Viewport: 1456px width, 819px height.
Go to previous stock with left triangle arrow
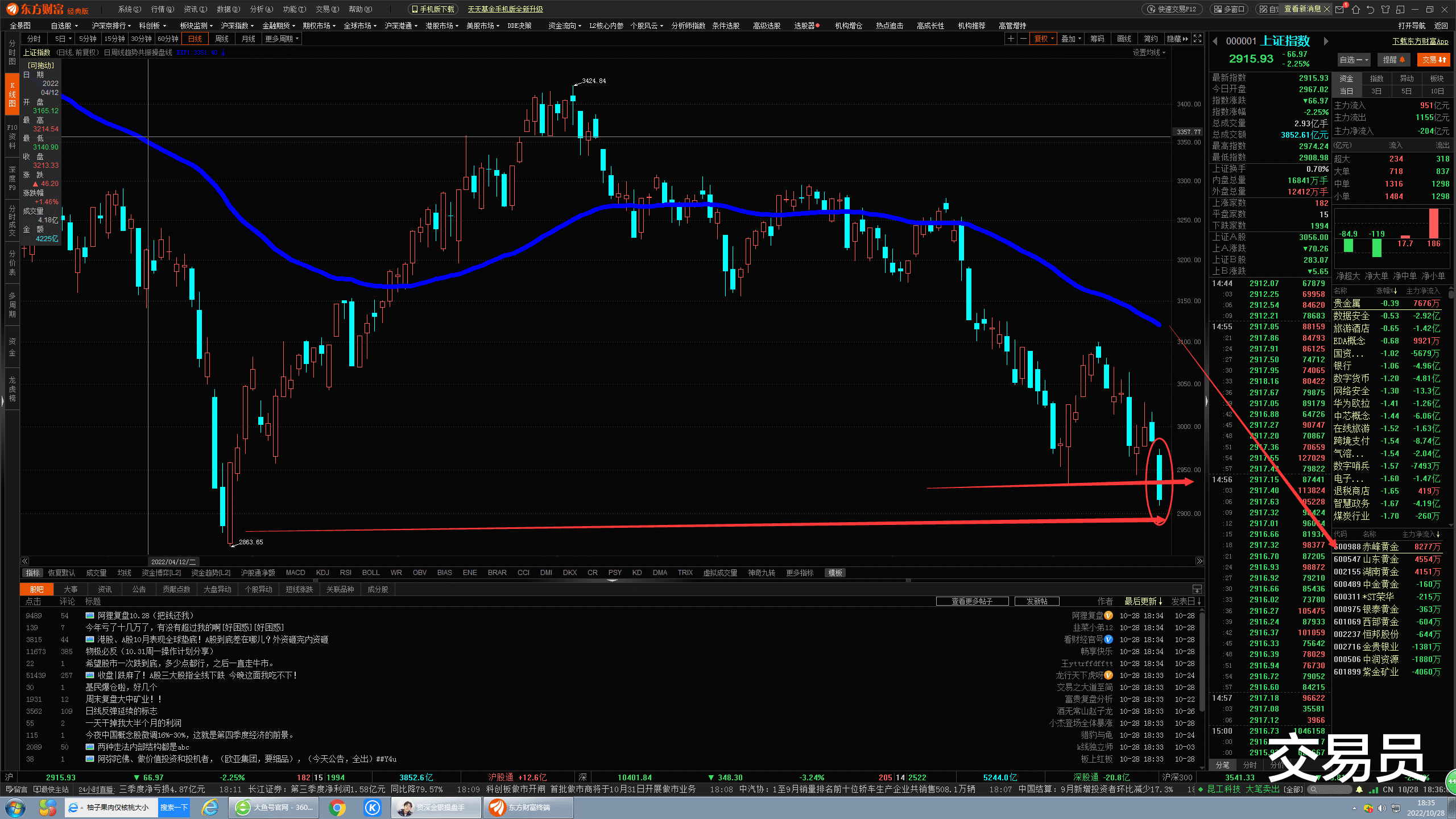click(x=1215, y=41)
